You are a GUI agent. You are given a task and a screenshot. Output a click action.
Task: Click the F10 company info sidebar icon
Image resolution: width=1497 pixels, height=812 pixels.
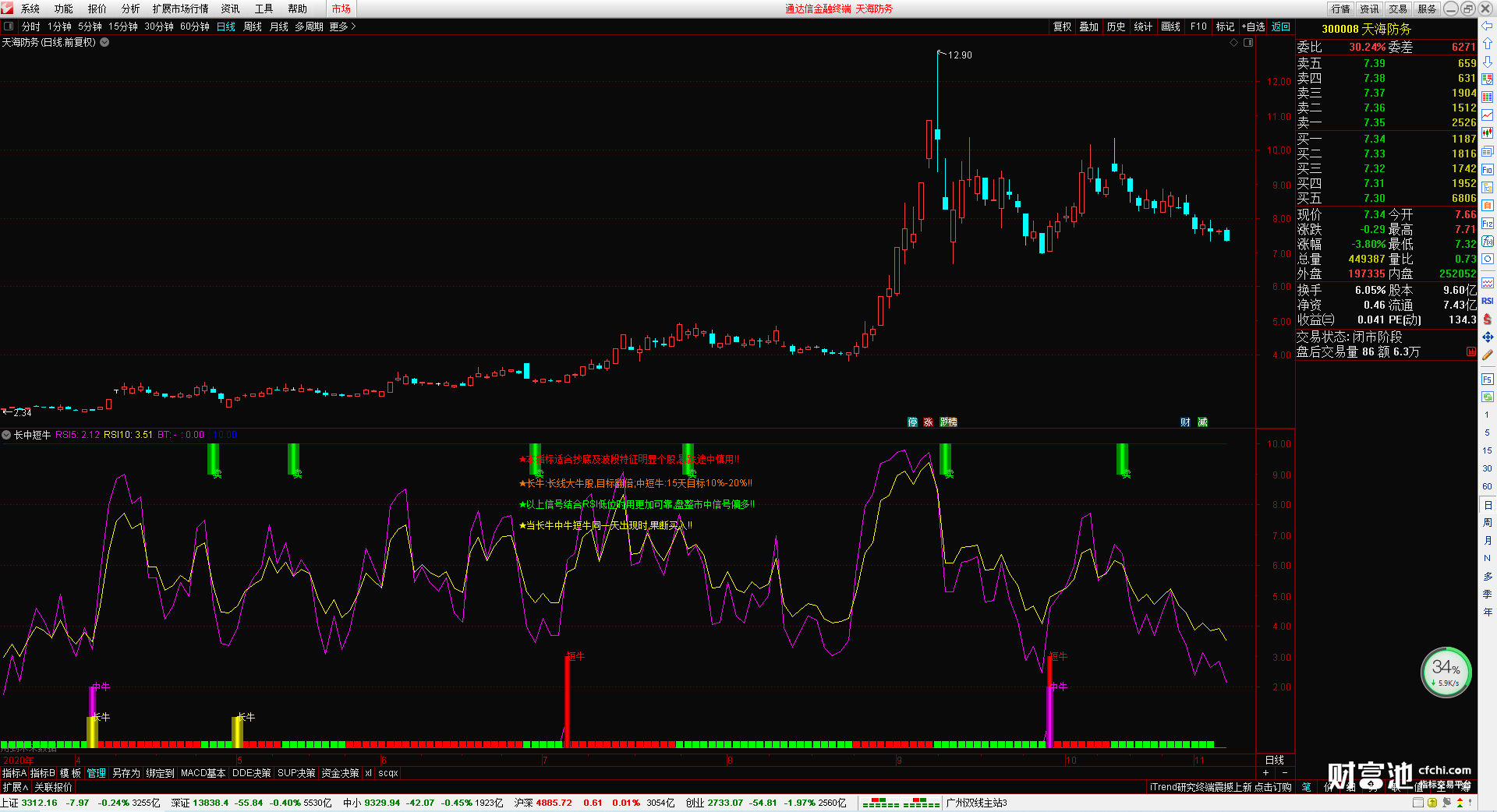coord(1488,169)
